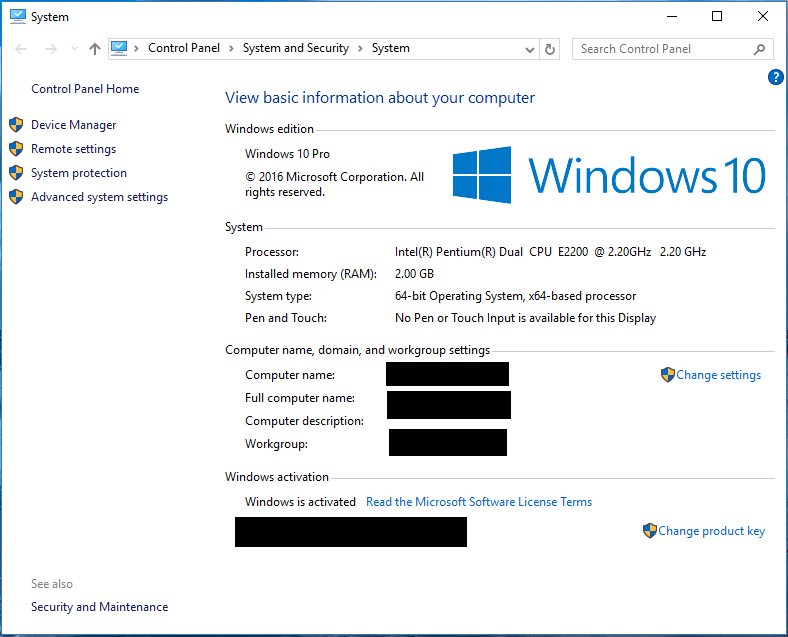This screenshot has height=637, width=788.
Task: Click the shield icon beside Remote settings
Action: click(x=16, y=149)
